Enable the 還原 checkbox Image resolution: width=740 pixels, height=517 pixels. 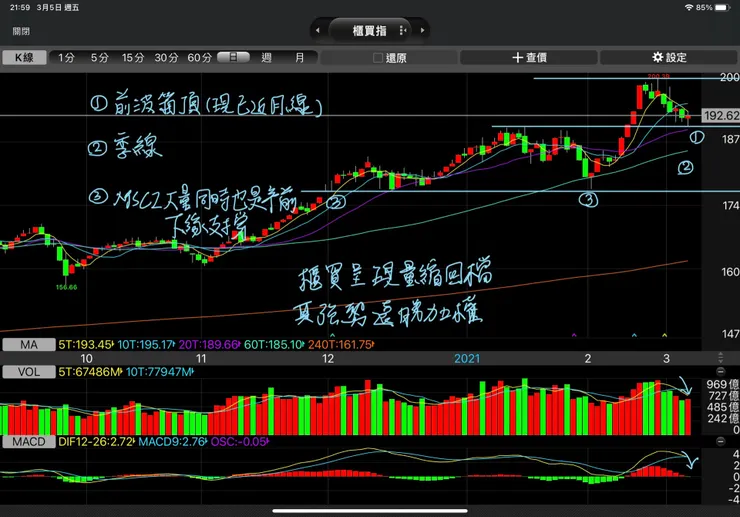point(378,58)
